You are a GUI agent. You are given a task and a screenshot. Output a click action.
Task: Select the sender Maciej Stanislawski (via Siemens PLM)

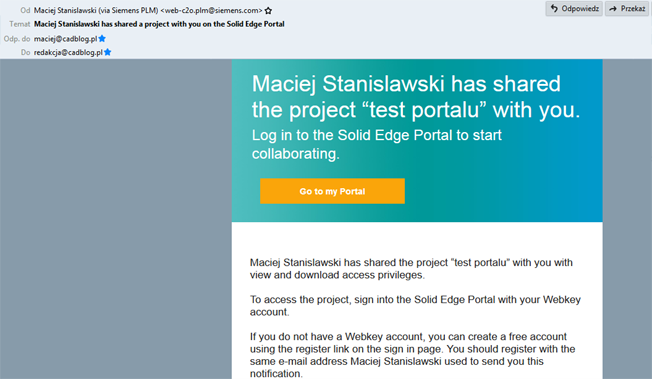[96, 10]
